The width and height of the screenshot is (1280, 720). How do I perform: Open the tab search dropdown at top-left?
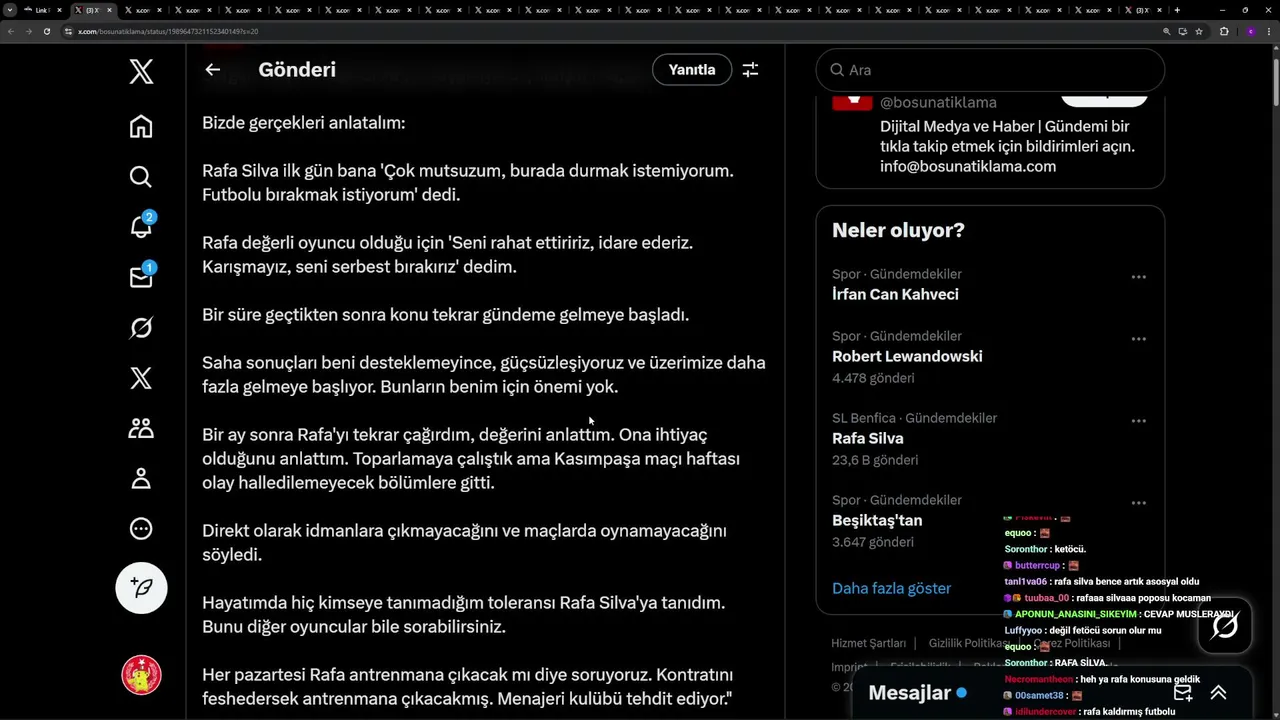click(10, 10)
